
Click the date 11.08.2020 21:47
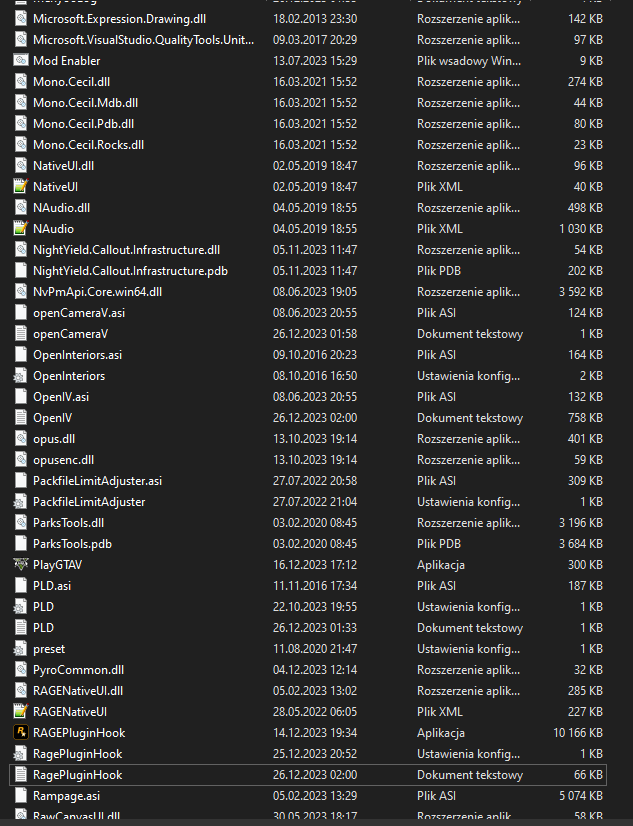(314, 648)
